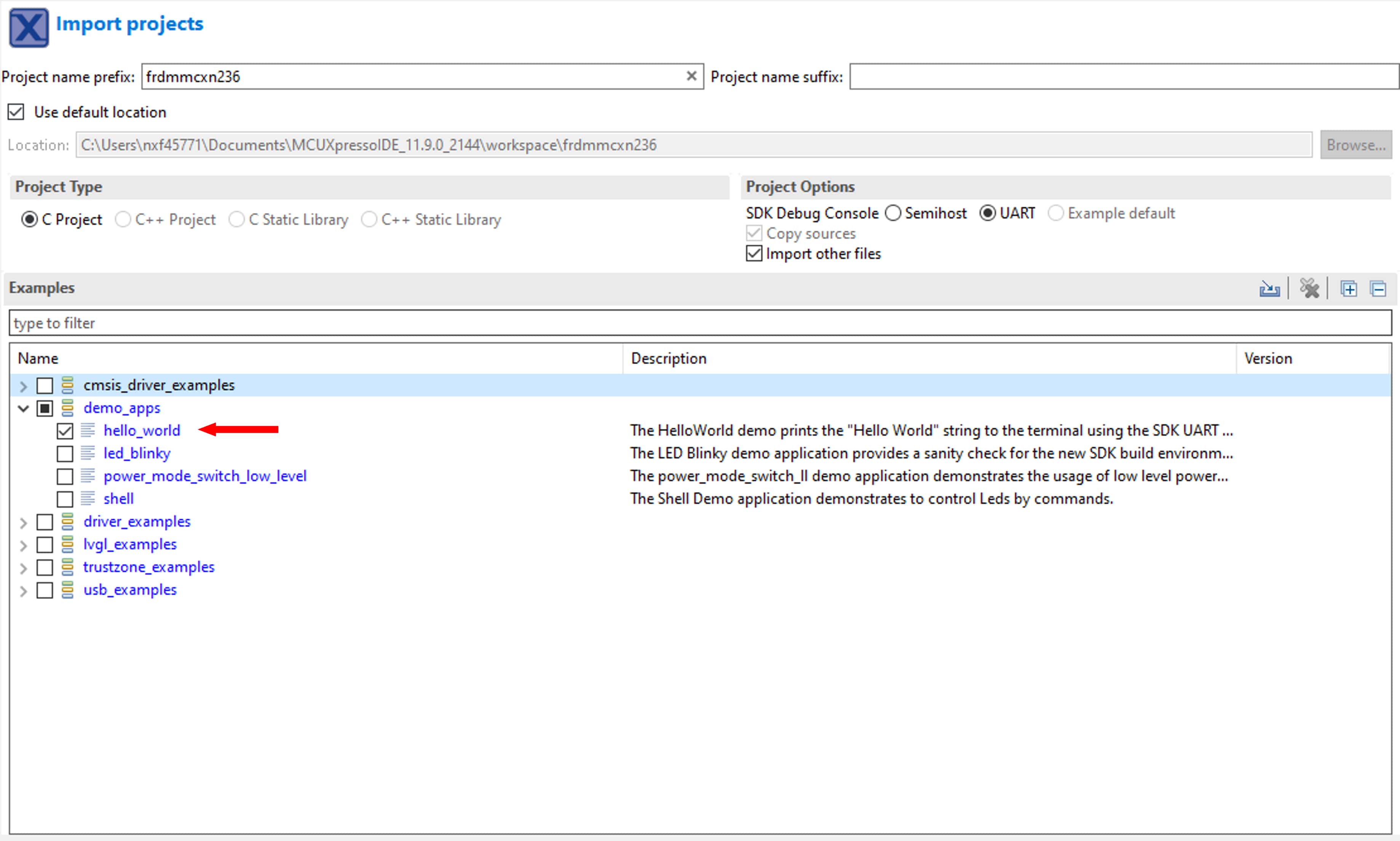Click the collapse all examples icon
The image size is (1400, 841).
click(1378, 289)
